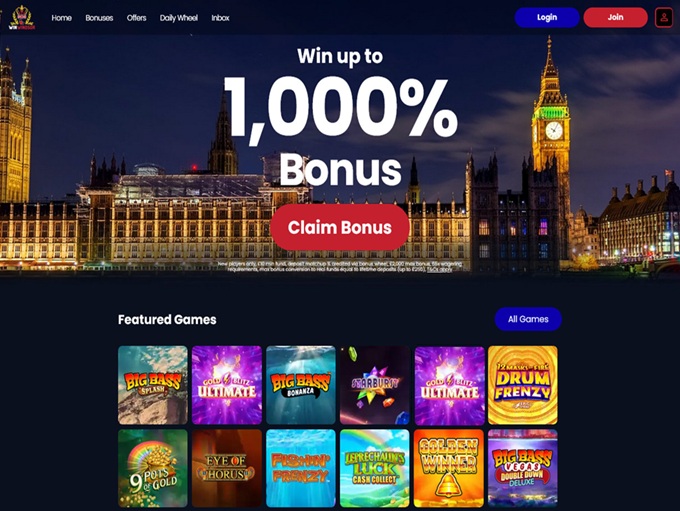
Task: Launch Big Bass Vegas Double Down Deluxe
Action: (x=523, y=468)
